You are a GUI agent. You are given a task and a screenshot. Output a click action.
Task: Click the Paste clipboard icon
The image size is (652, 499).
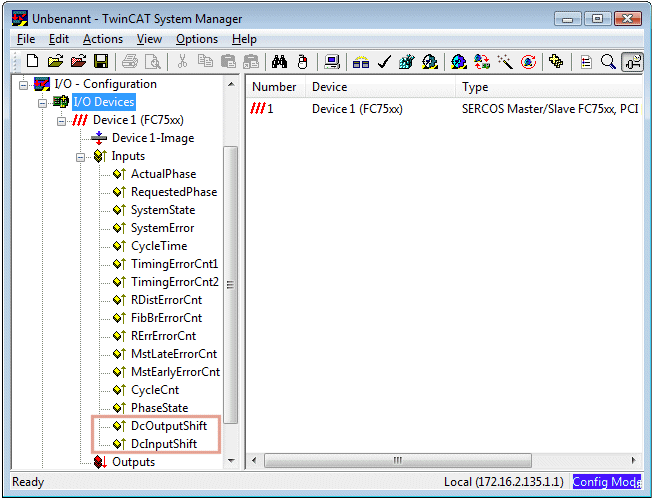(228, 62)
